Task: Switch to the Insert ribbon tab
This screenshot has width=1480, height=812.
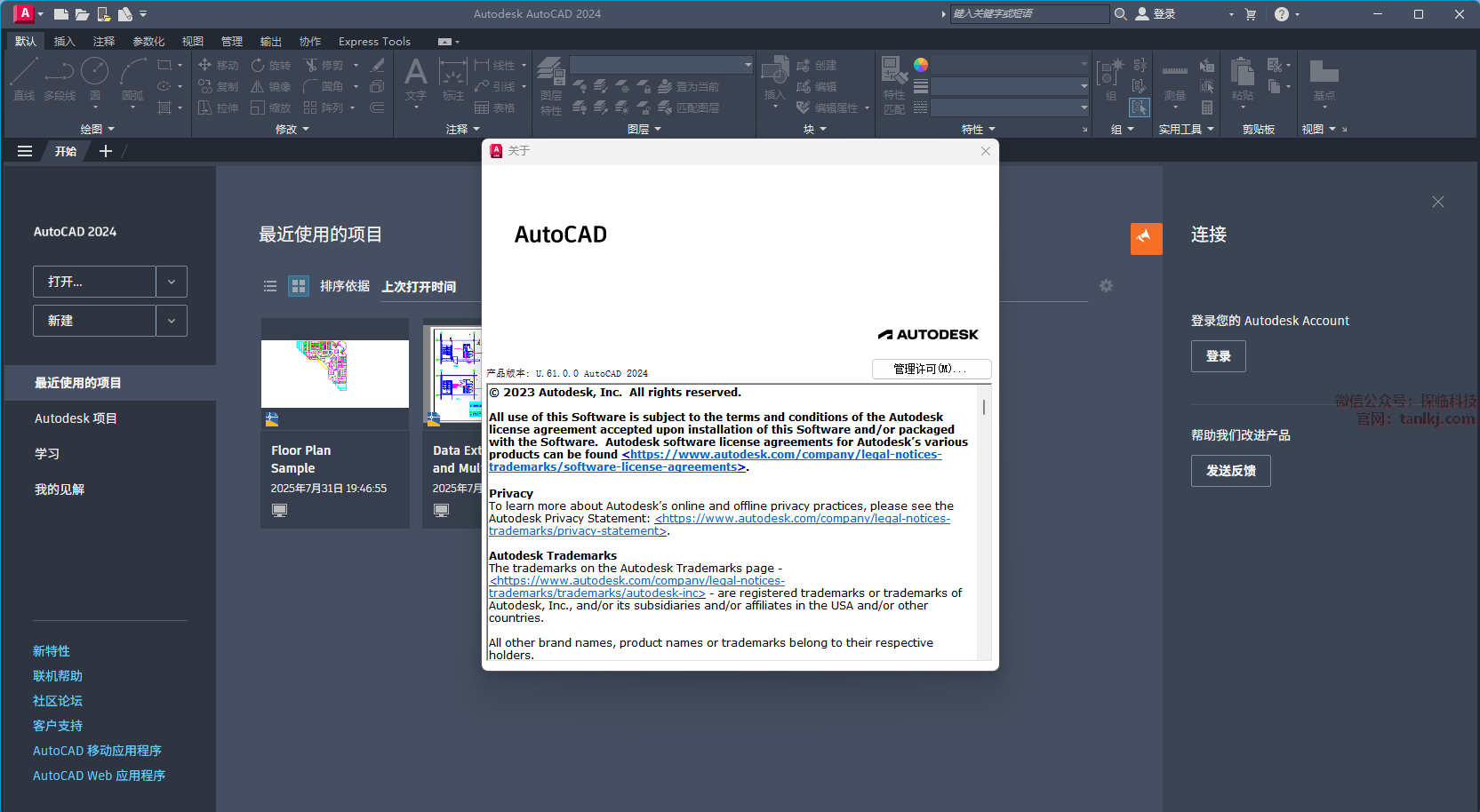Action: [64, 41]
